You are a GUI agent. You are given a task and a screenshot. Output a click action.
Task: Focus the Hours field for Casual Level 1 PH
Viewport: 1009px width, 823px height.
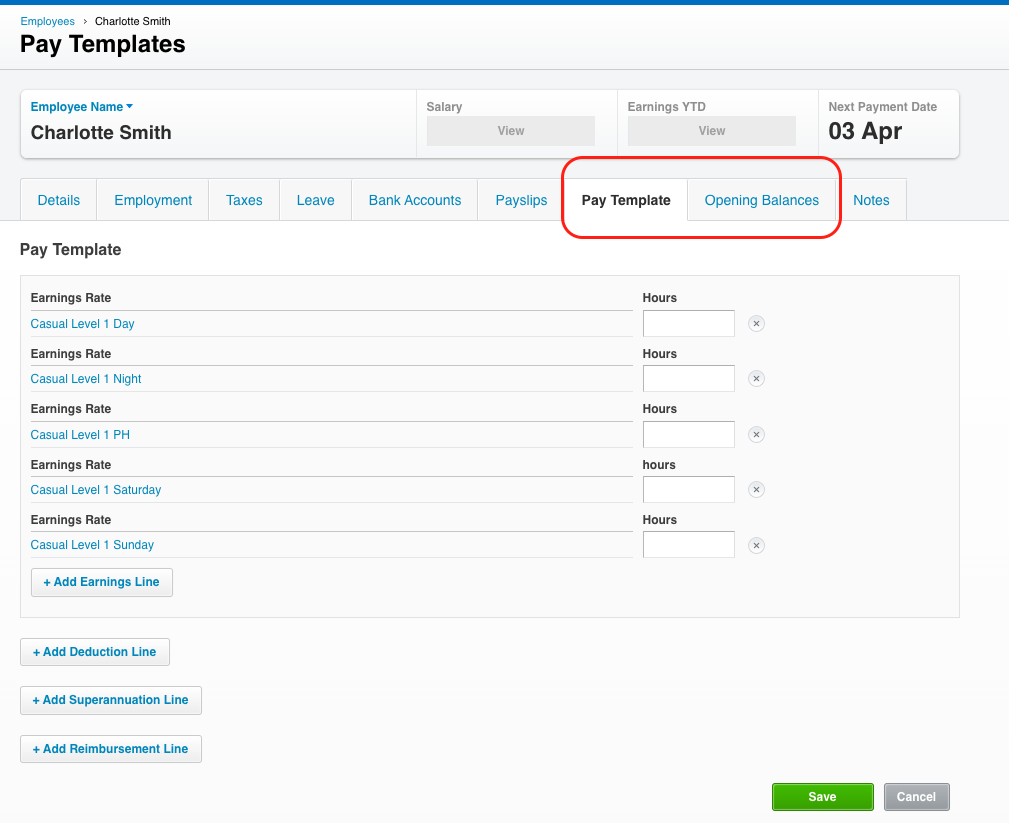point(689,434)
